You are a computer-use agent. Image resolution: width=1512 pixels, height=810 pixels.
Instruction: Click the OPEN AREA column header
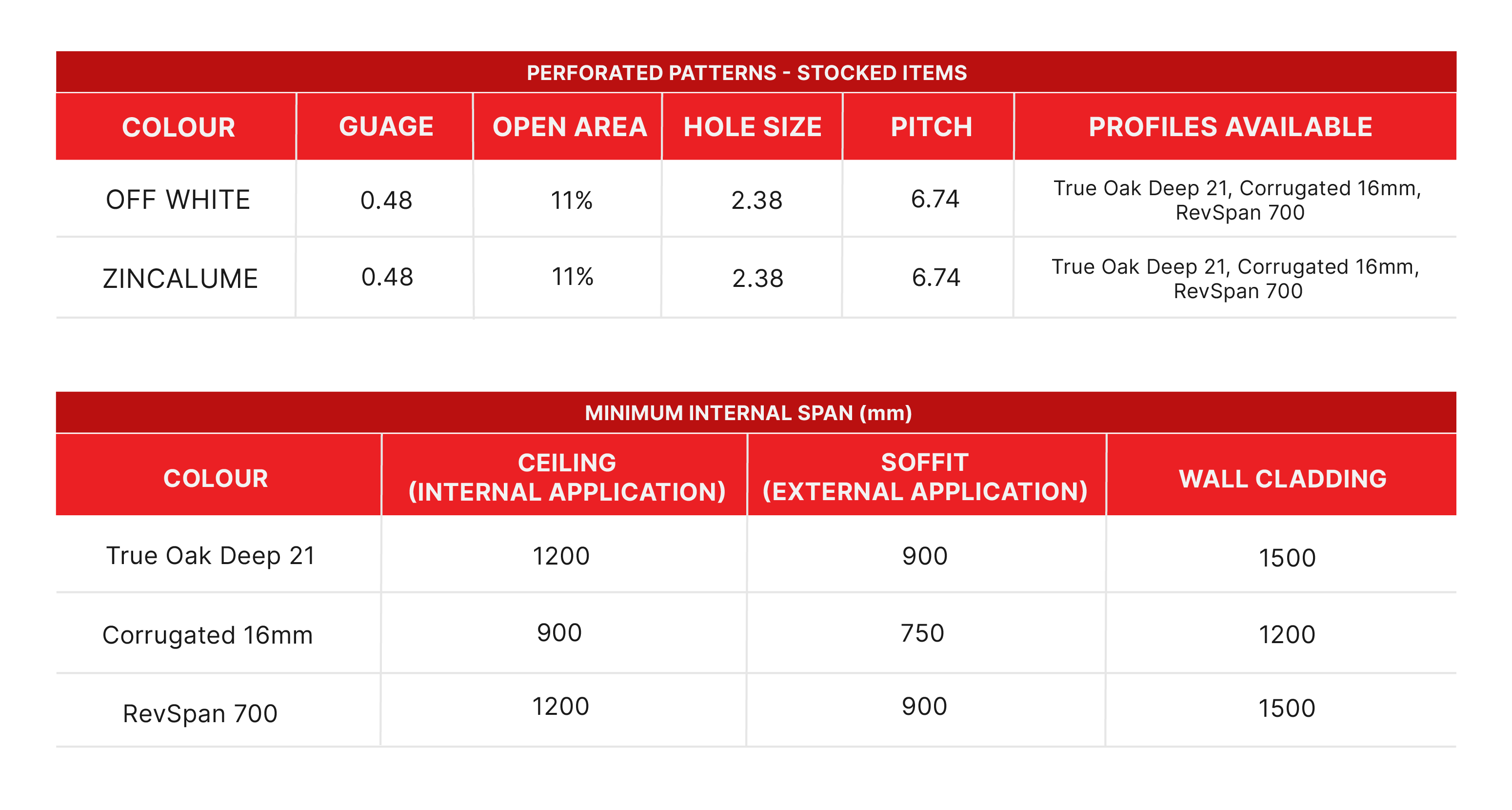569,127
